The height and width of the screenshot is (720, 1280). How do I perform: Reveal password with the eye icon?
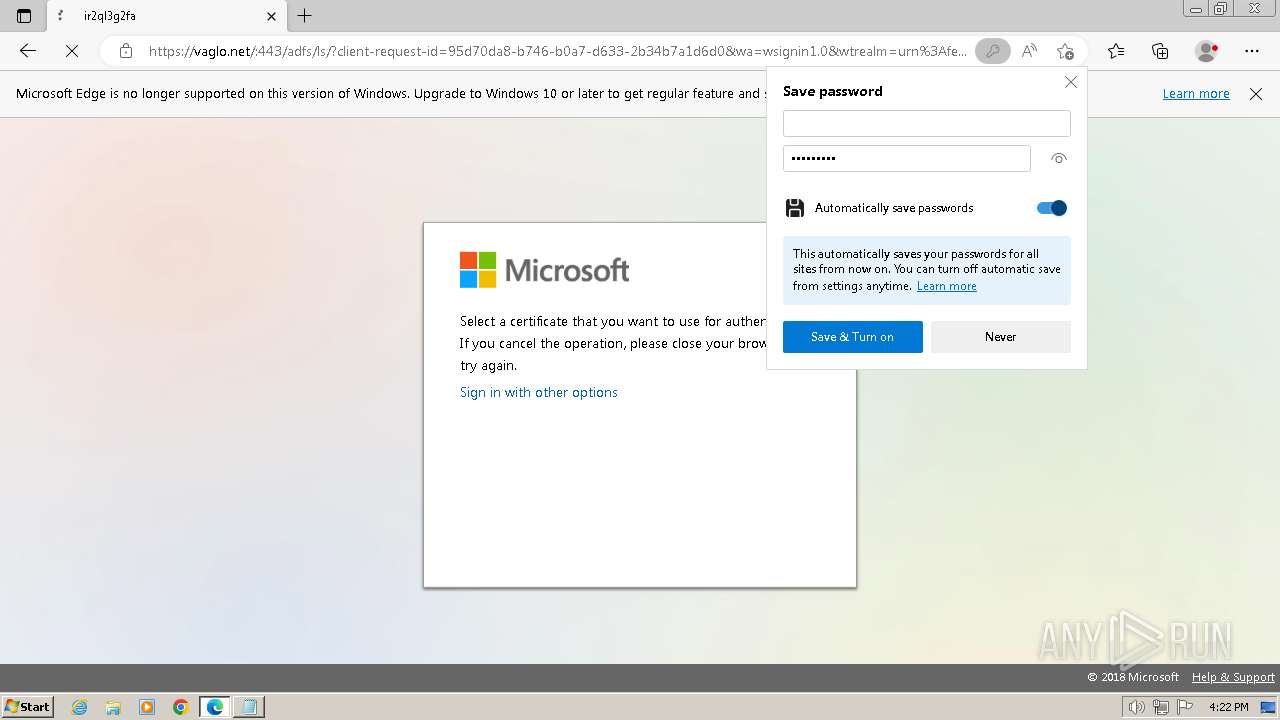coord(1059,158)
